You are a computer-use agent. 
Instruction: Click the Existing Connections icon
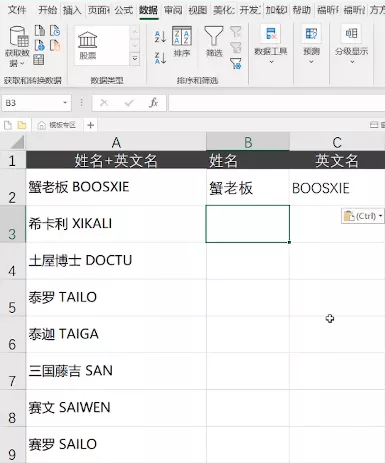click(55, 45)
